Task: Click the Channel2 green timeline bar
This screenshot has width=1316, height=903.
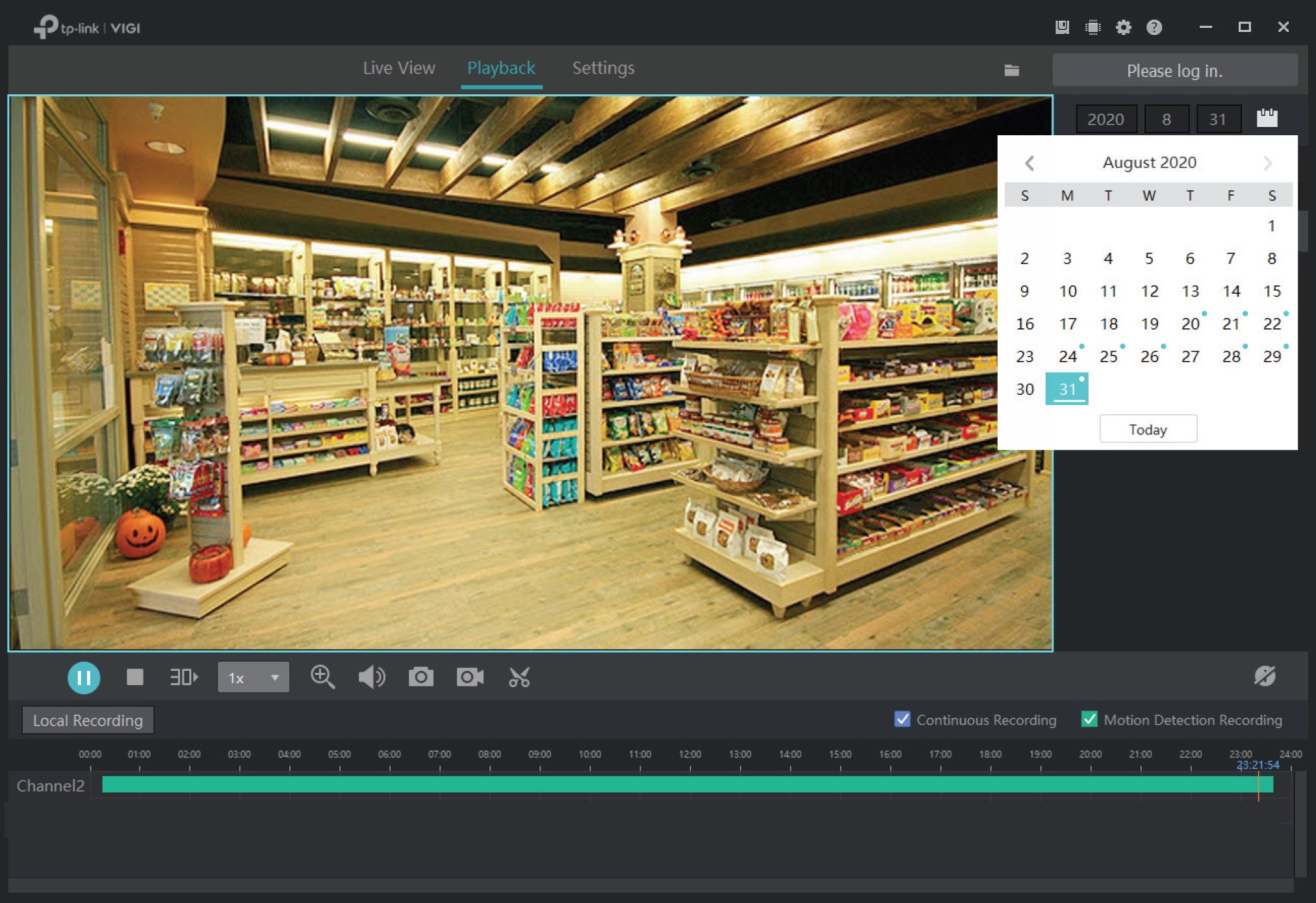Action: pyautogui.click(x=650, y=785)
